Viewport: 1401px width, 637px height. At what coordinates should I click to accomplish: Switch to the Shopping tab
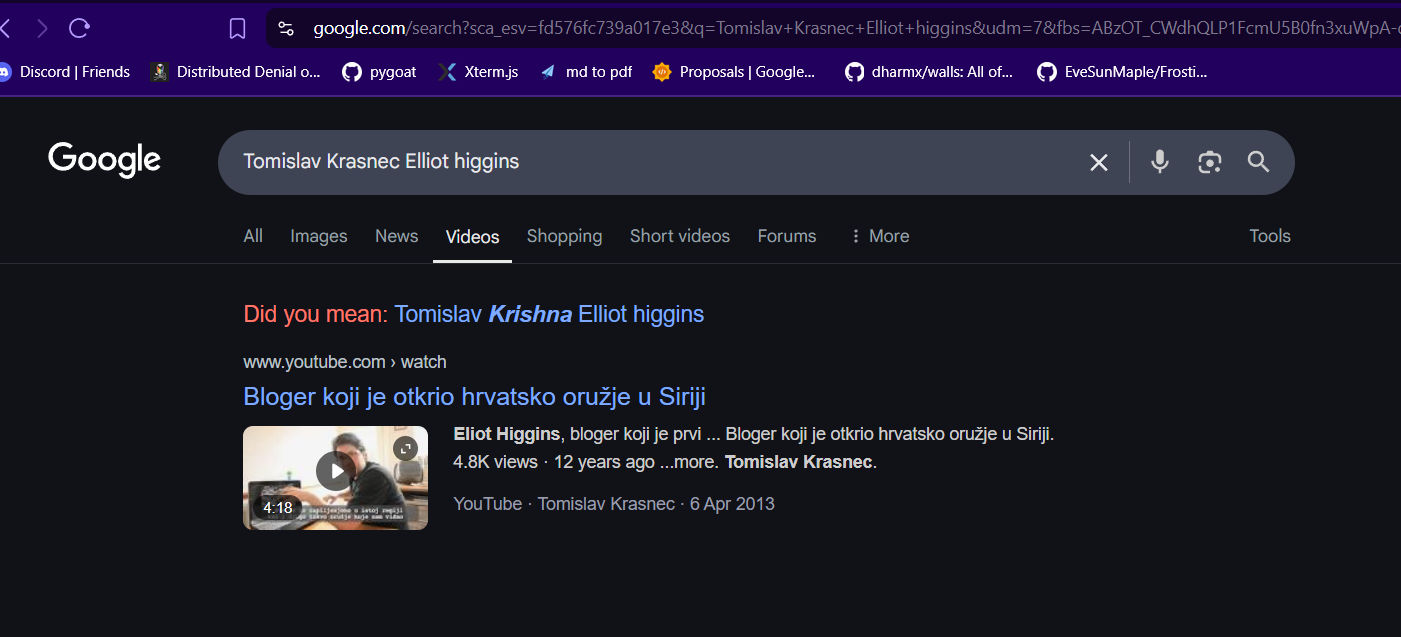565,236
